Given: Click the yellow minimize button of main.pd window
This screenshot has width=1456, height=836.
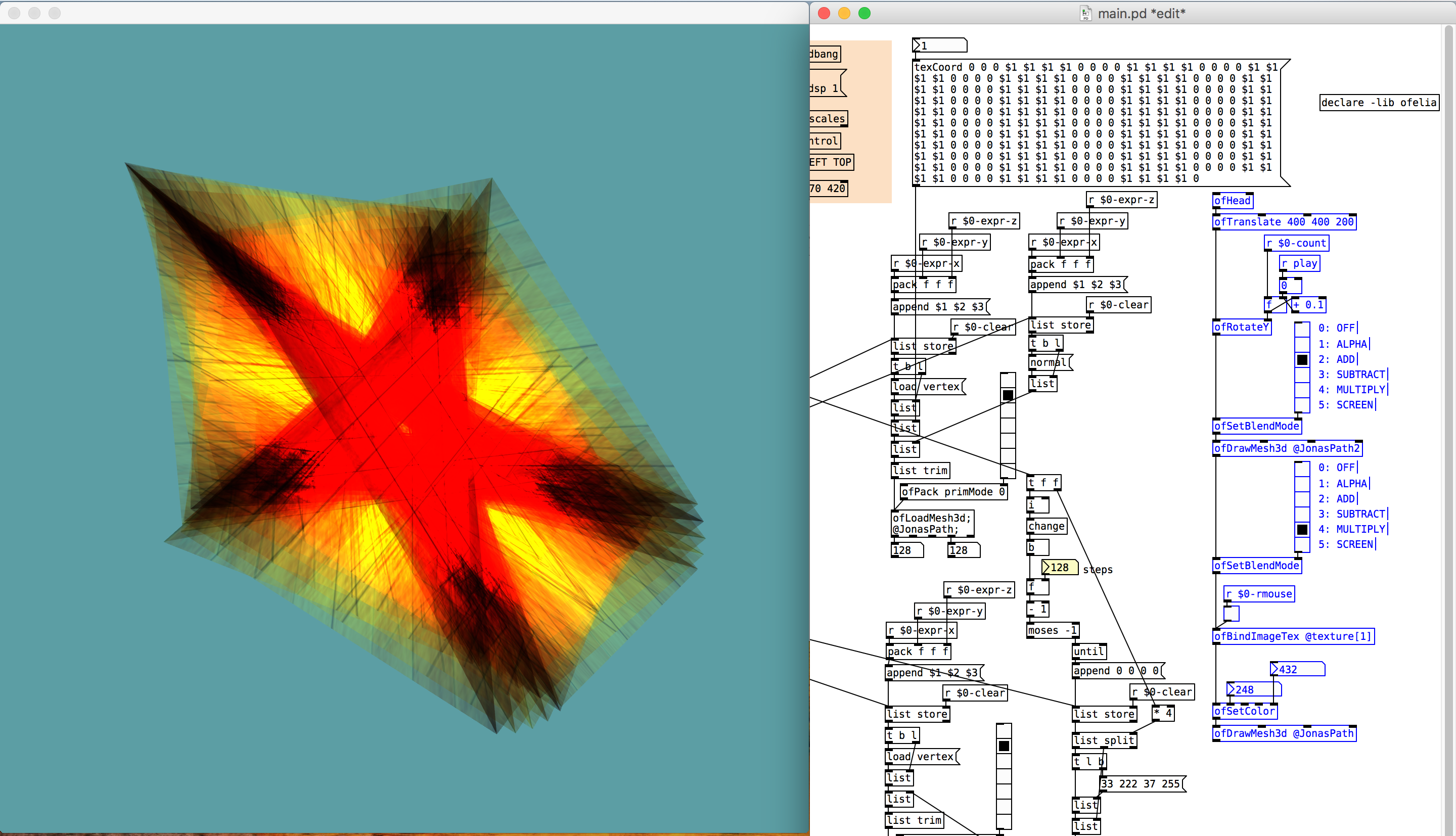Looking at the screenshot, I should 844,13.
